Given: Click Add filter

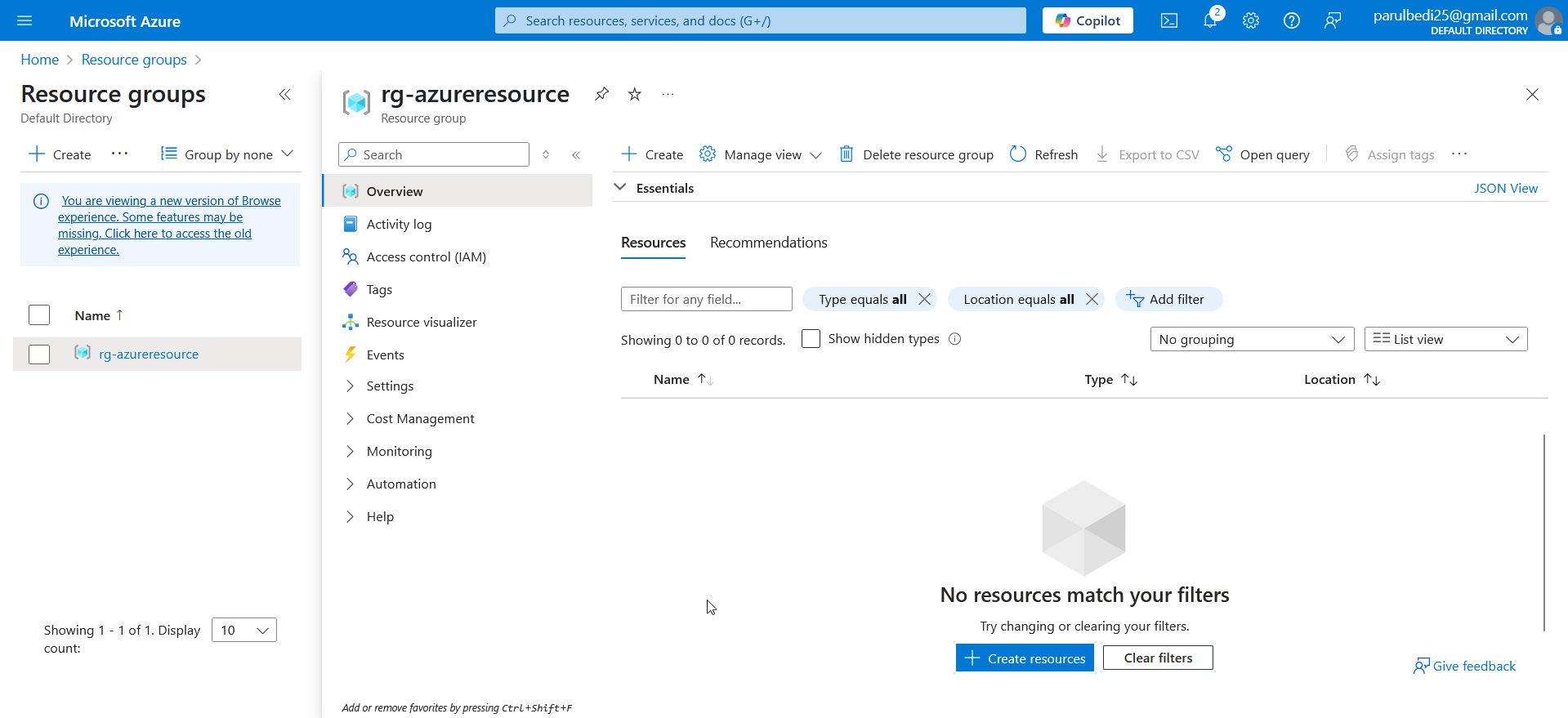Looking at the screenshot, I should click(x=1168, y=299).
